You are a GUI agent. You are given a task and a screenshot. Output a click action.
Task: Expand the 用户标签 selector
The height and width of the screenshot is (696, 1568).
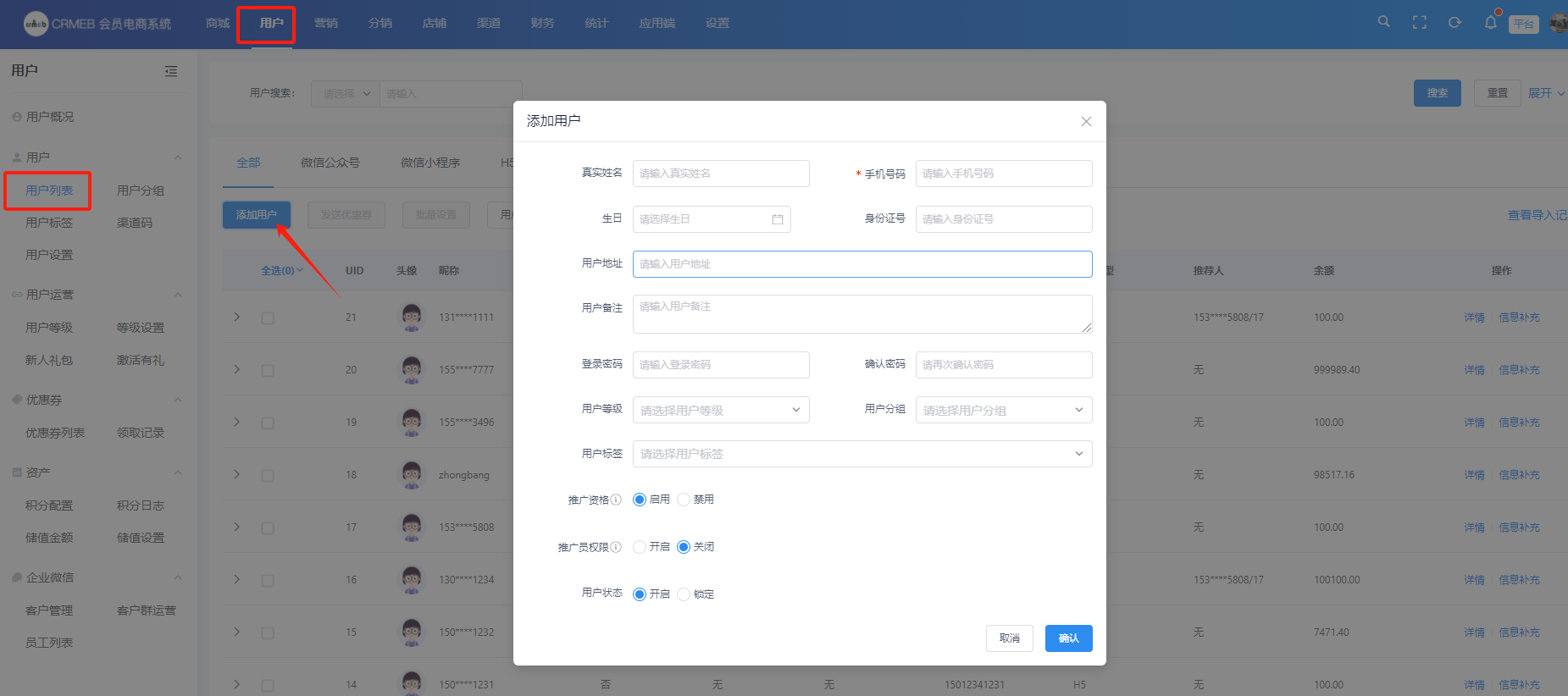tap(862, 454)
